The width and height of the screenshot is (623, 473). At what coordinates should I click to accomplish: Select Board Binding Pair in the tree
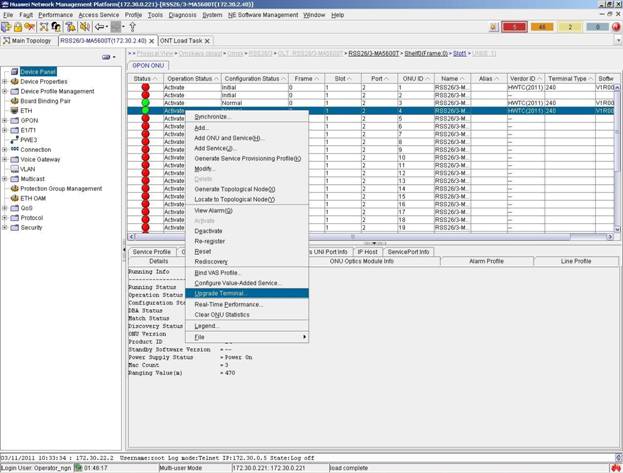[x=45, y=101]
